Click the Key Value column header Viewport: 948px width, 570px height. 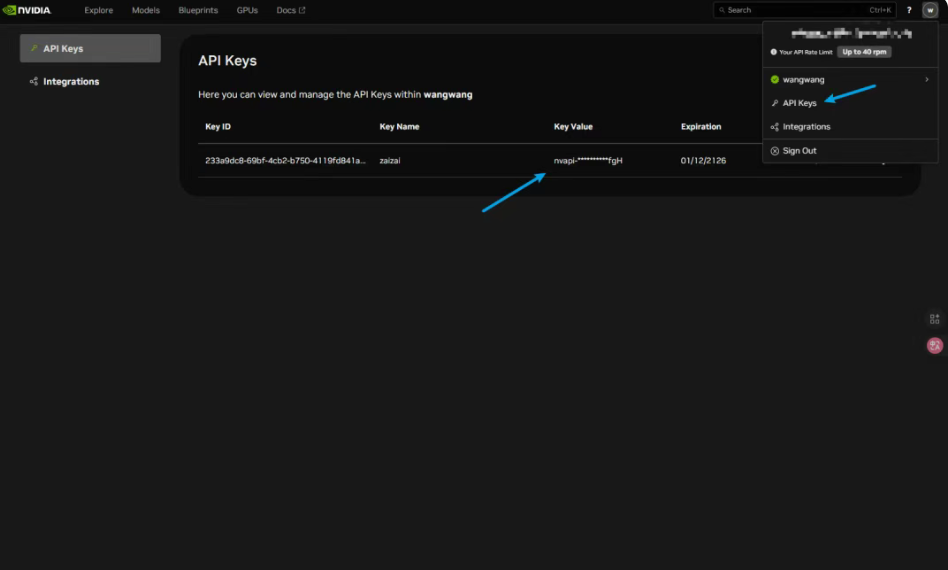coord(573,126)
